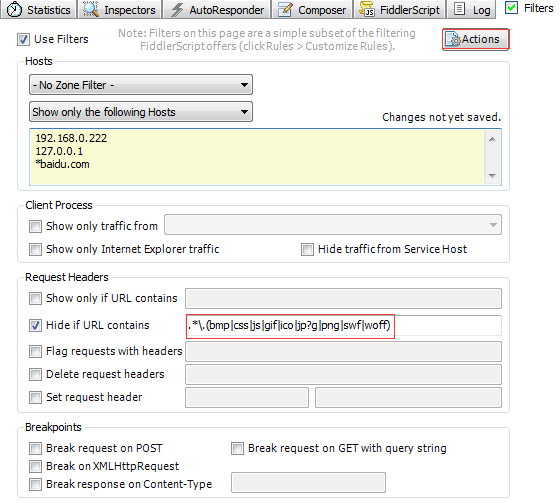560x503 pixels.
Task: Click the Actions button document icon
Action: (x=453, y=39)
